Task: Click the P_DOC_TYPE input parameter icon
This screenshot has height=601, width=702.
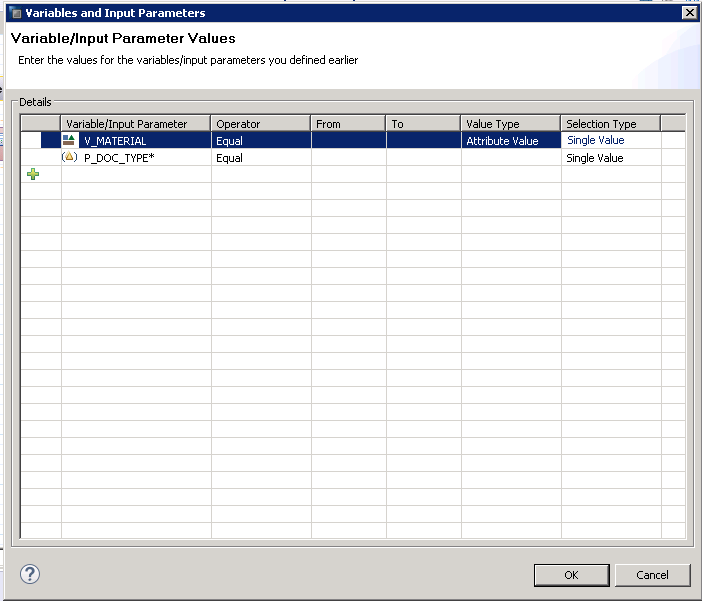Action: (69, 157)
